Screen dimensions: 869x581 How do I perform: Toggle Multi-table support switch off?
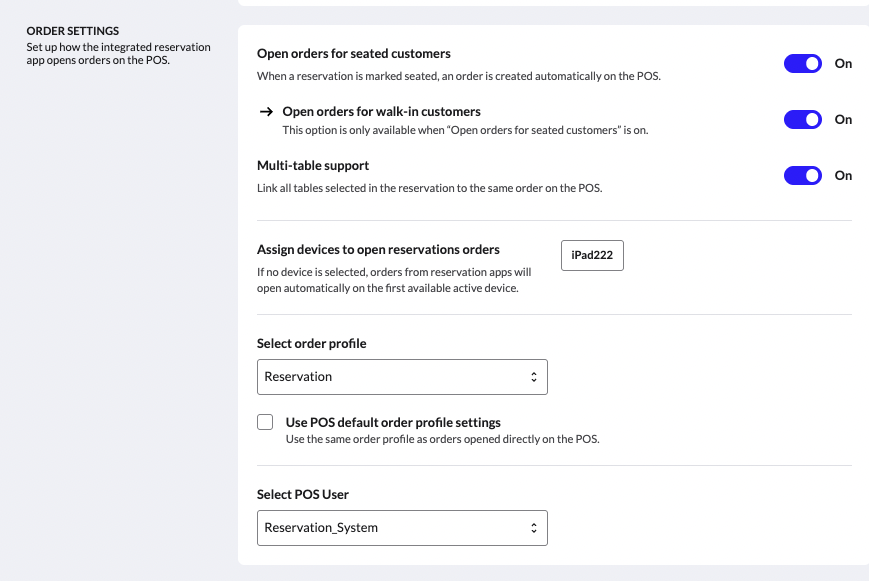tap(802, 176)
